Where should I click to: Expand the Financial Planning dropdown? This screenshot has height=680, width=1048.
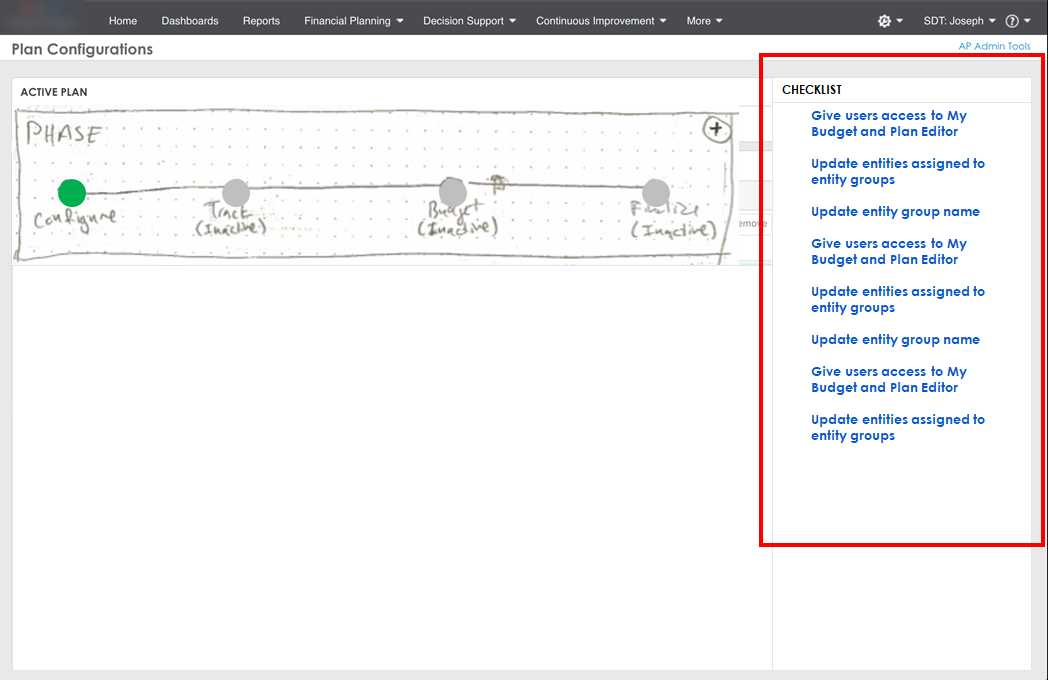(x=354, y=21)
